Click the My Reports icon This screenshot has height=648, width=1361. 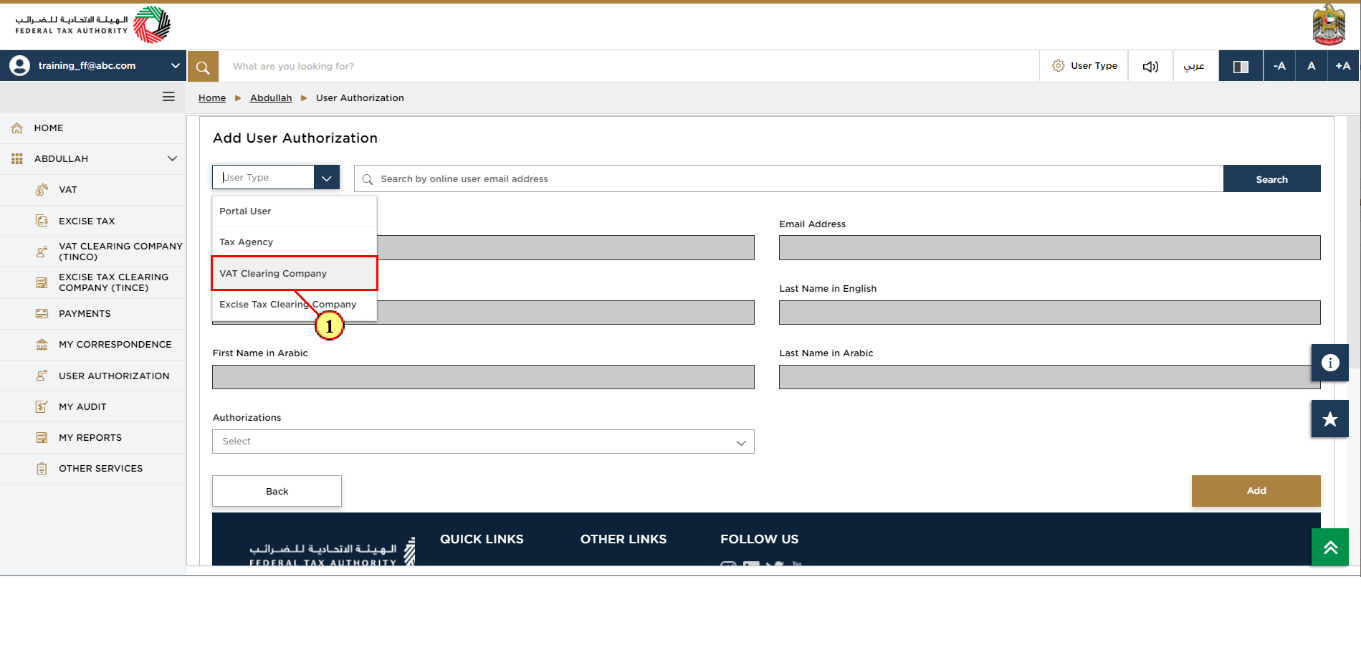pos(42,438)
